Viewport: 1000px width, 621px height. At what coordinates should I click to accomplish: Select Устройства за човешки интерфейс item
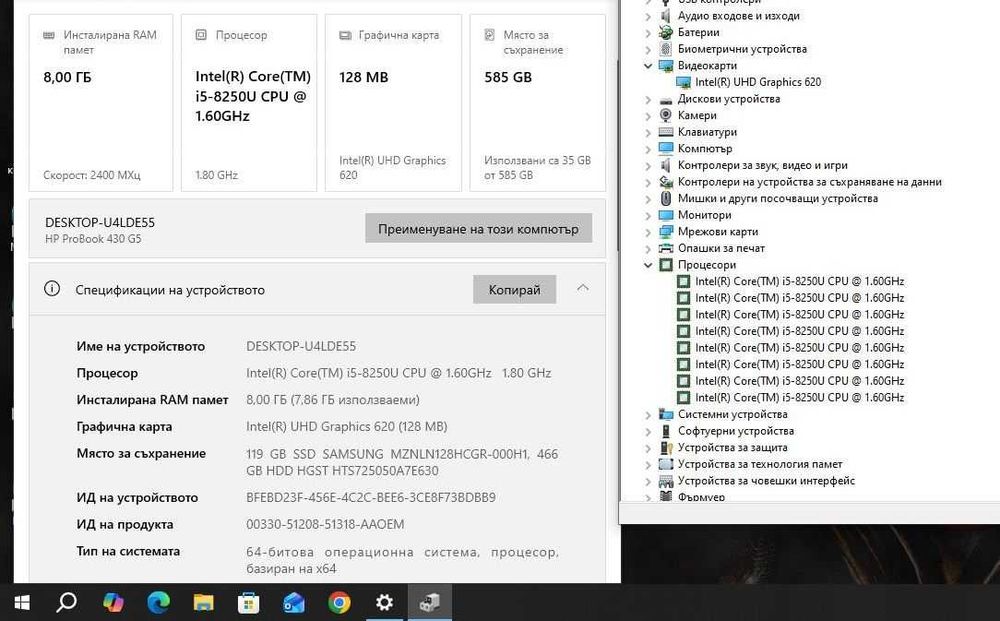coord(766,481)
